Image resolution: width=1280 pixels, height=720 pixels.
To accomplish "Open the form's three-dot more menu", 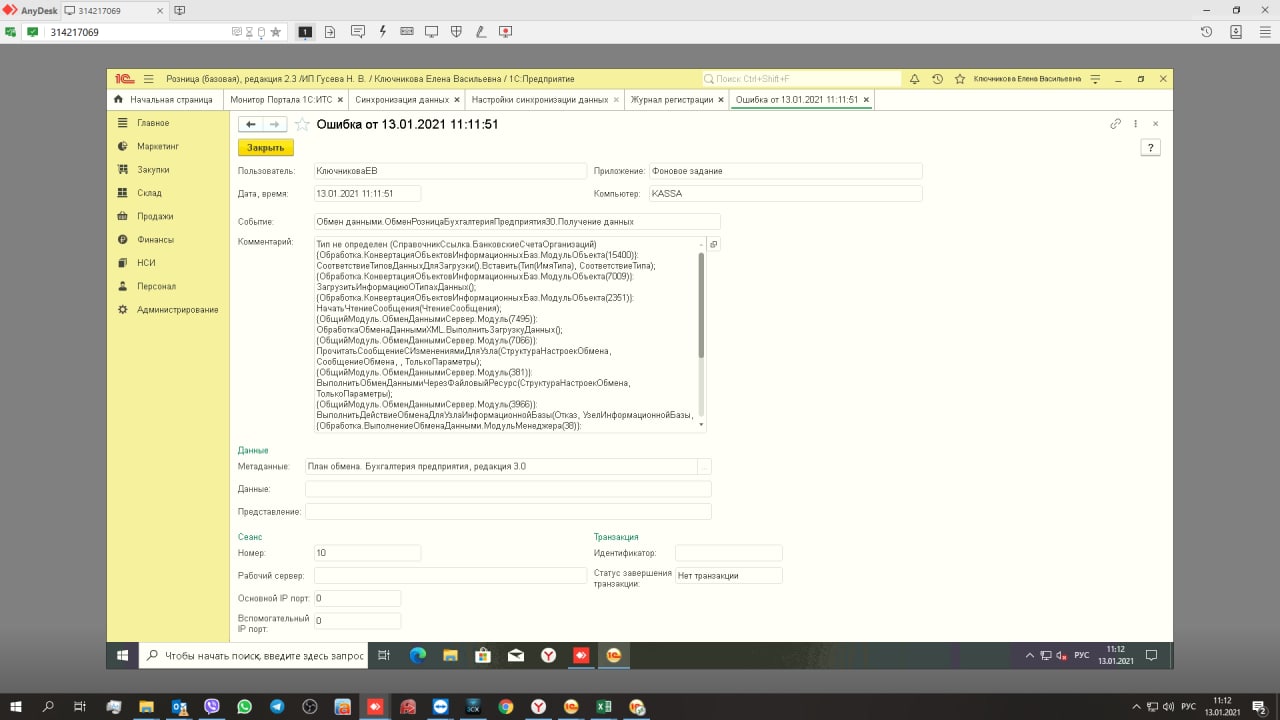I will coord(1136,124).
